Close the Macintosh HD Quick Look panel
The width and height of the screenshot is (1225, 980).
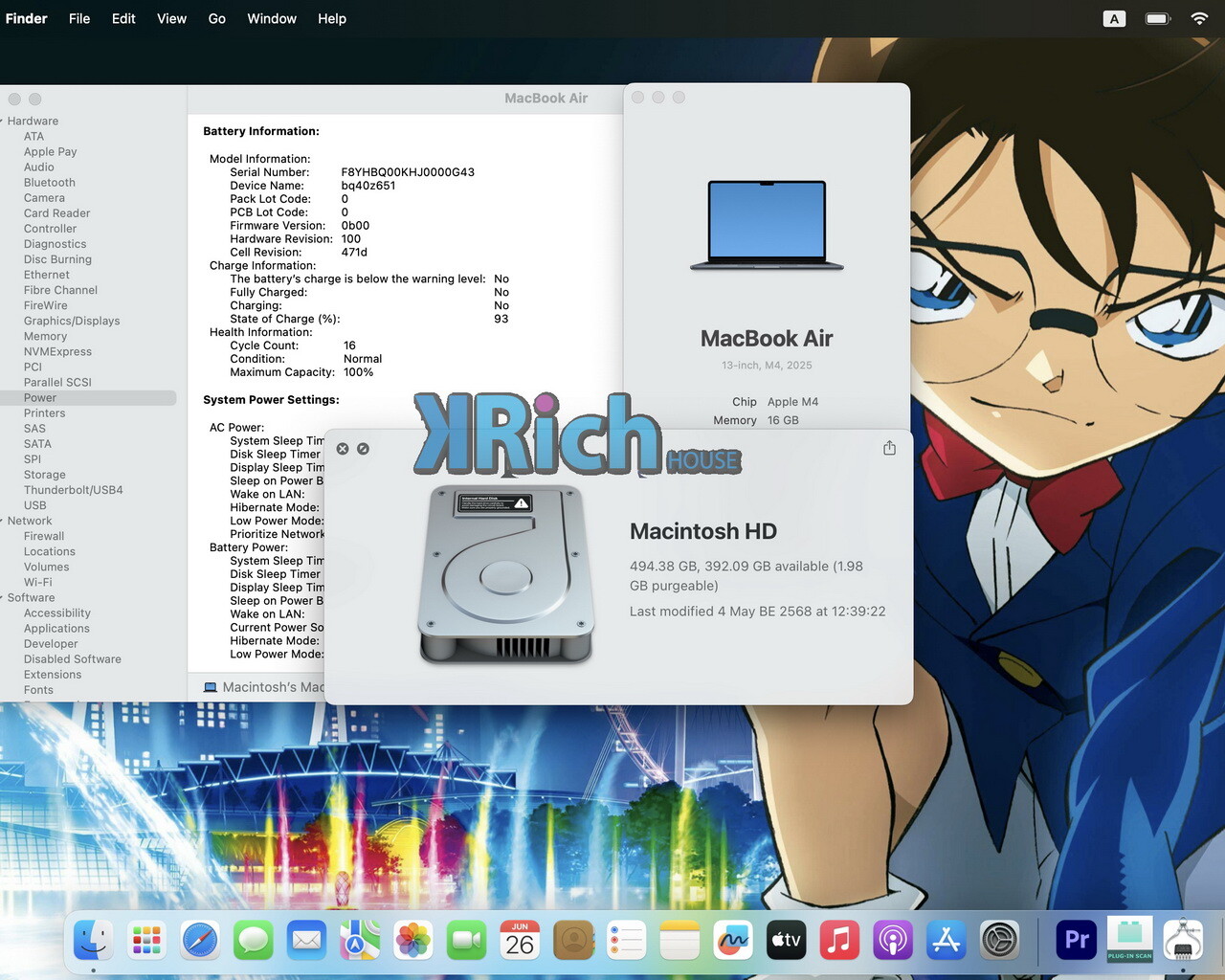coord(343,449)
